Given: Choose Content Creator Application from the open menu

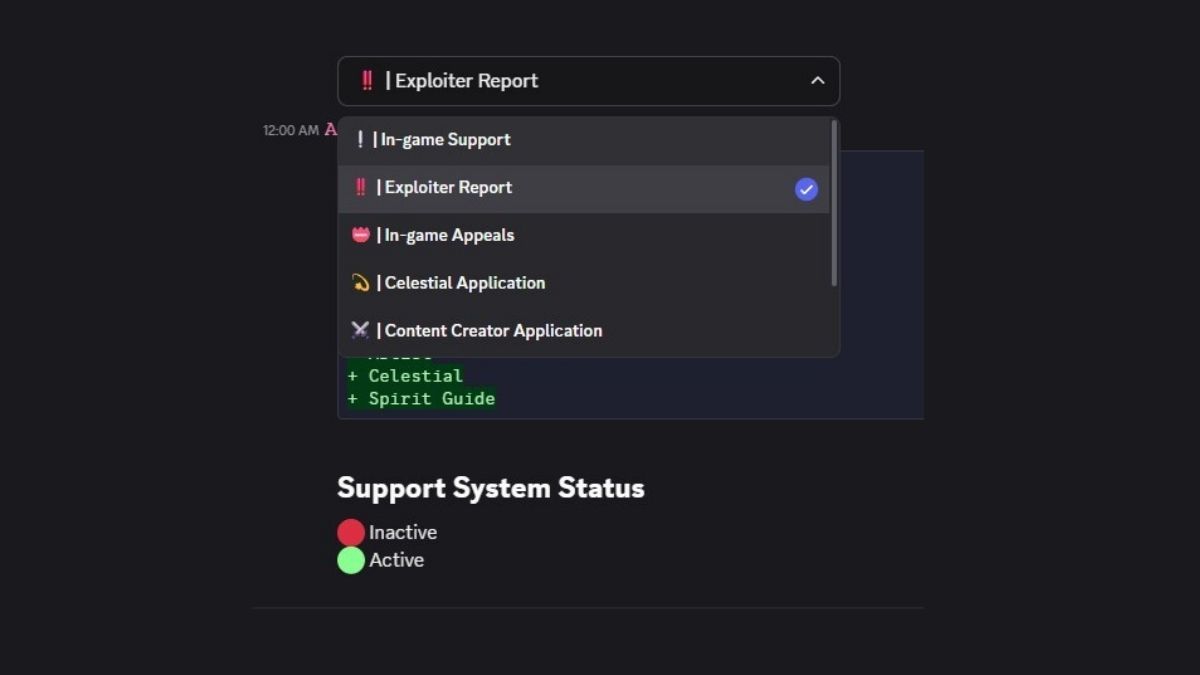Looking at the screenshot, I should (x=493, y=330).
